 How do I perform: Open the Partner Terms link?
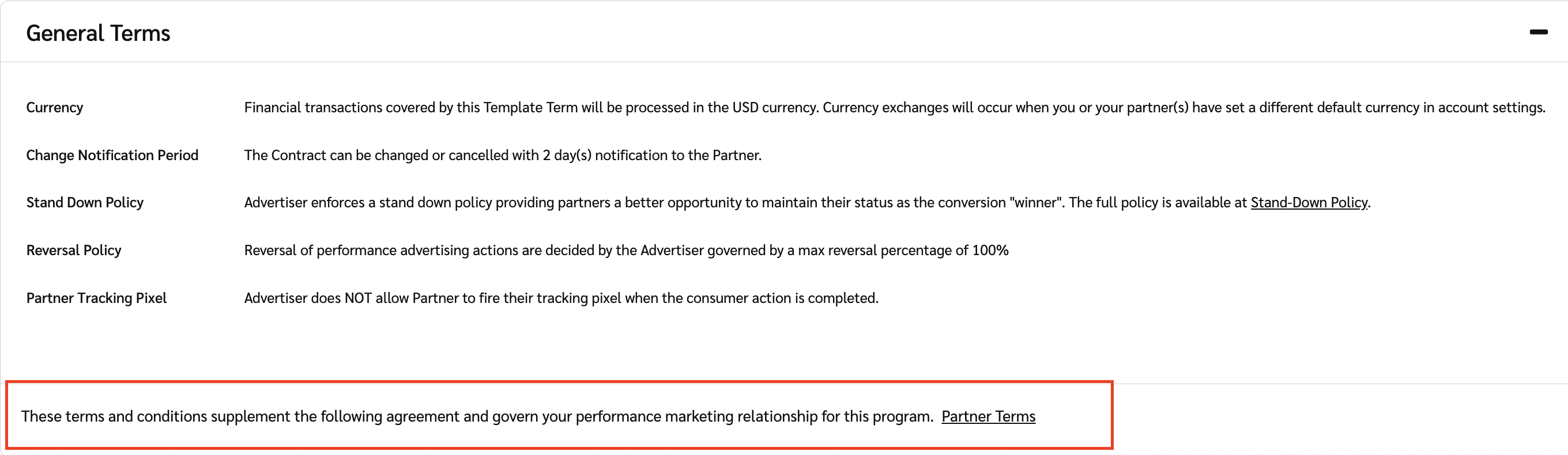[x=988, y=416]
